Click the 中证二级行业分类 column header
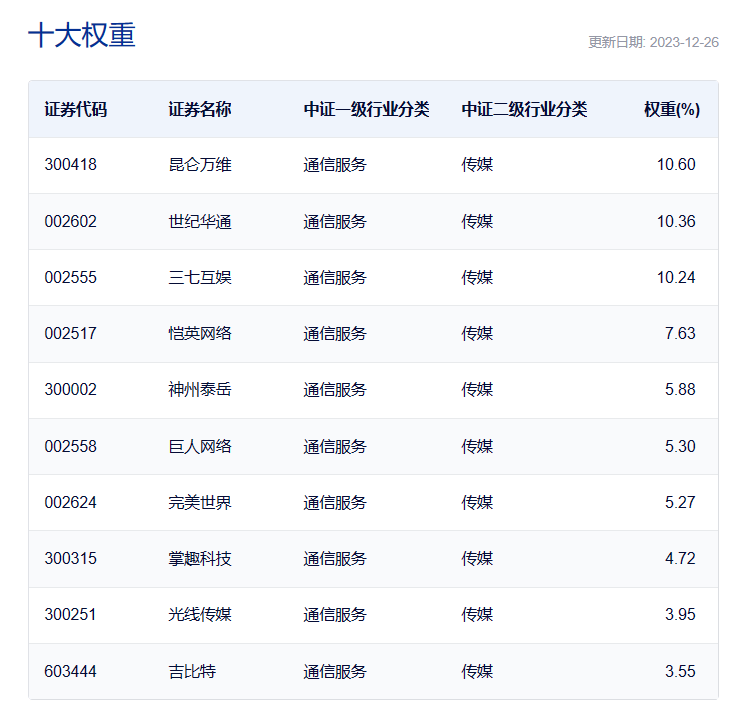This screenshot has width=734, height=704. click(x=524, y=110)
